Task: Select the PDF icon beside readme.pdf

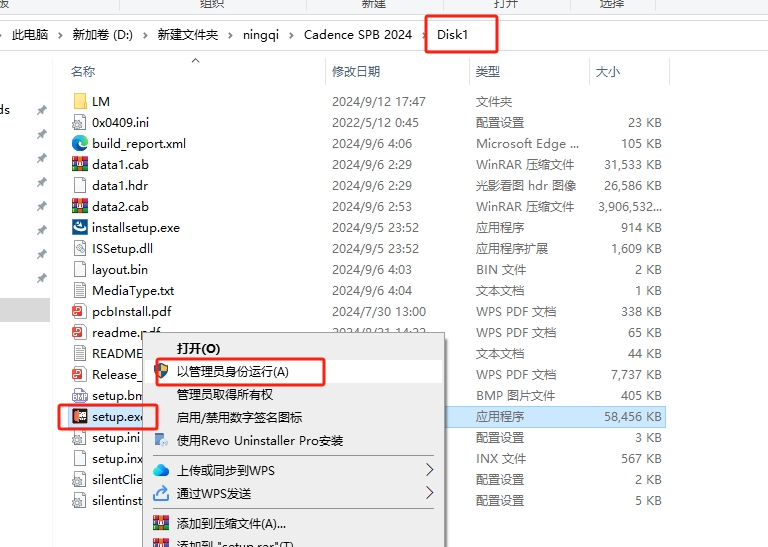Action: 80,333
